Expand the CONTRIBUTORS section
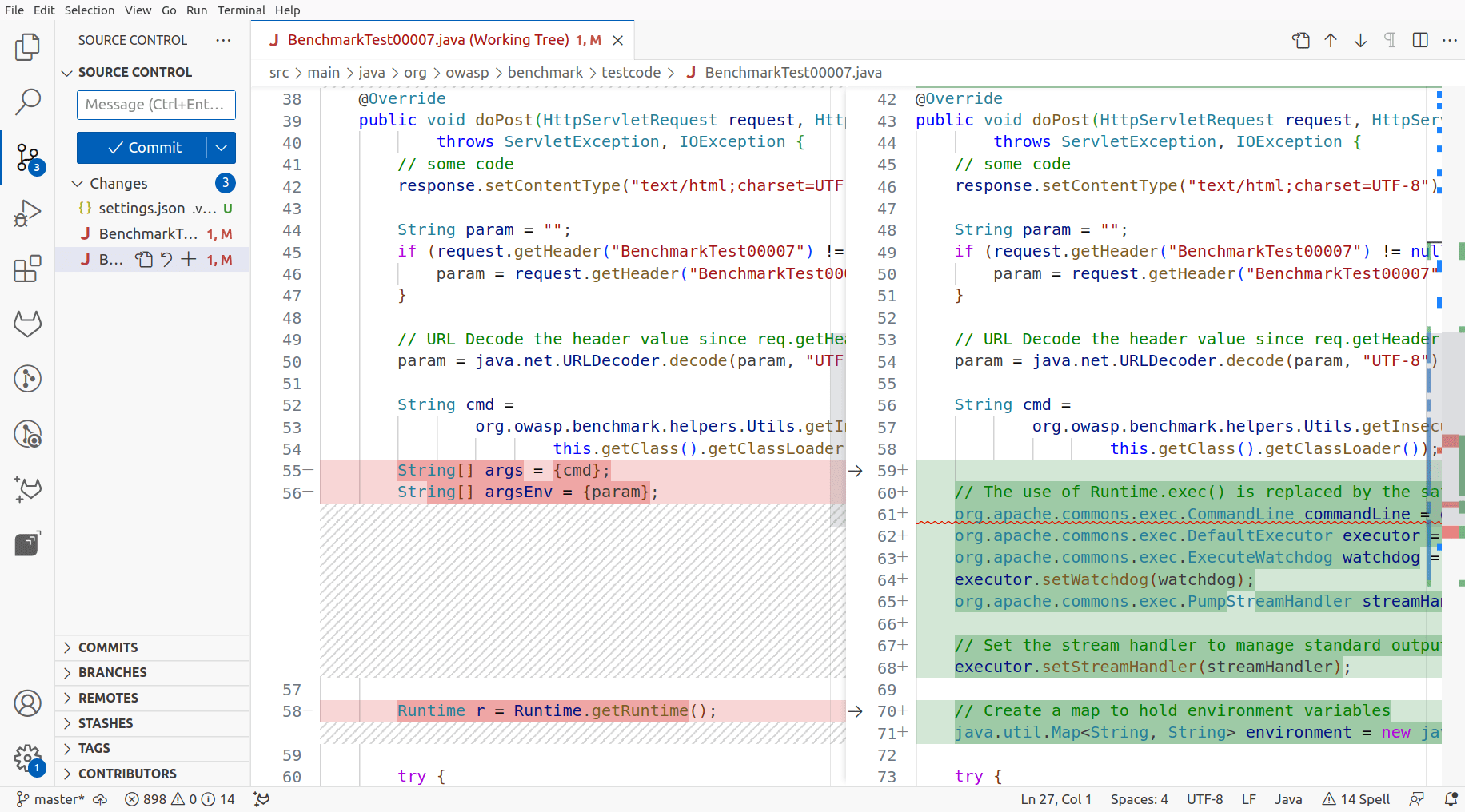This screenshot has width=1465, height=812. [152, 774]
